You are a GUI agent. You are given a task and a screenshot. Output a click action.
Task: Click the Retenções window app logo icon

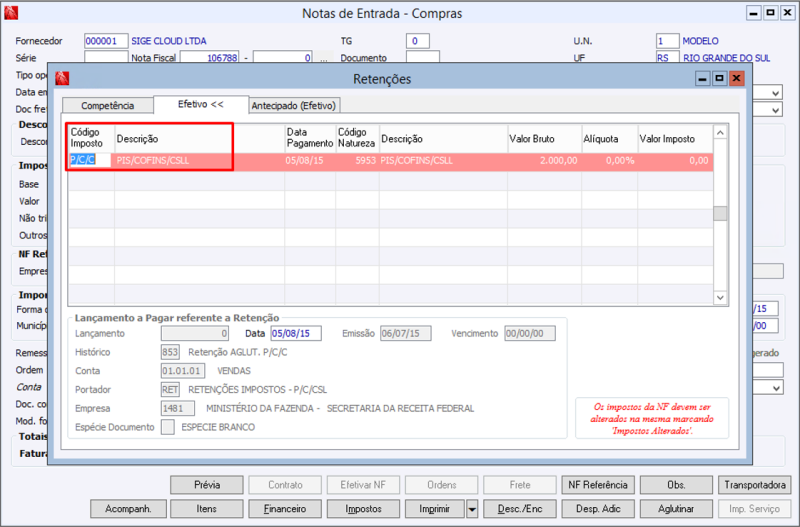[62, 79]
